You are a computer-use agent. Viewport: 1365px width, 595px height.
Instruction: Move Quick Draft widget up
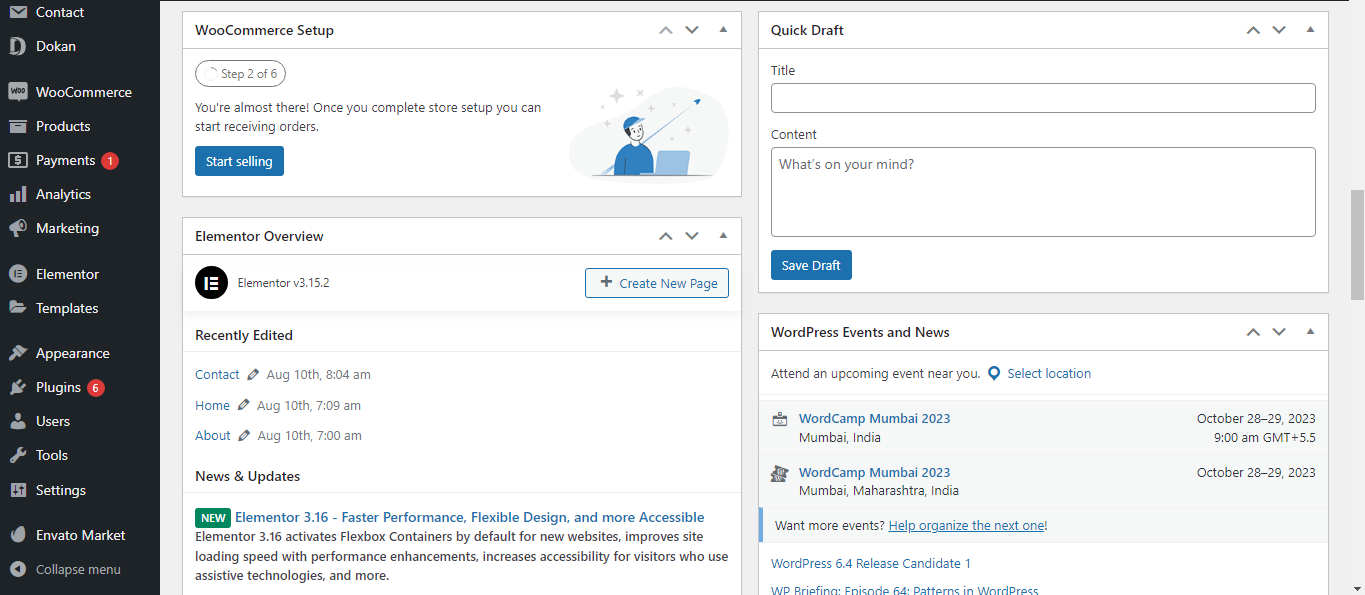pos(1253,30)
